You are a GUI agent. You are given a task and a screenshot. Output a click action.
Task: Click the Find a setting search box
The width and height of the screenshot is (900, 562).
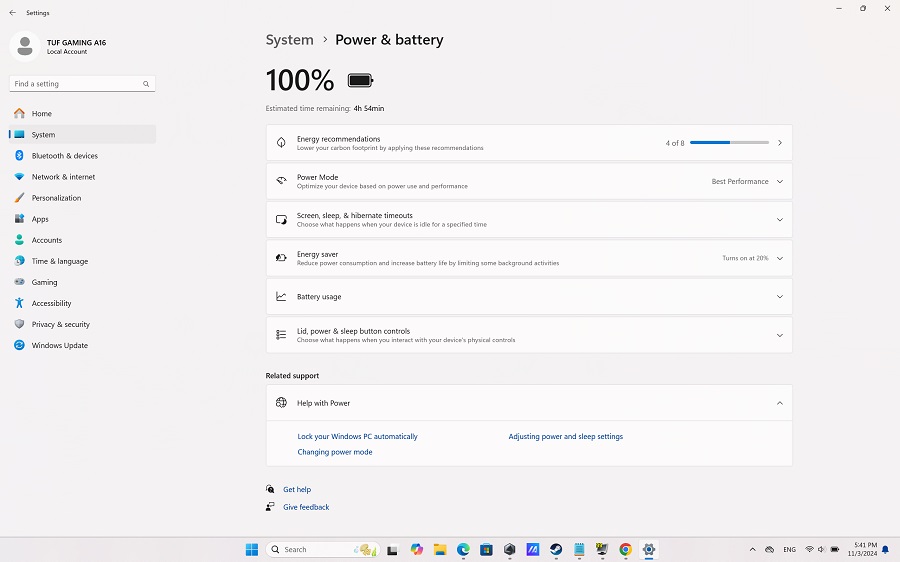coord(76,84)
